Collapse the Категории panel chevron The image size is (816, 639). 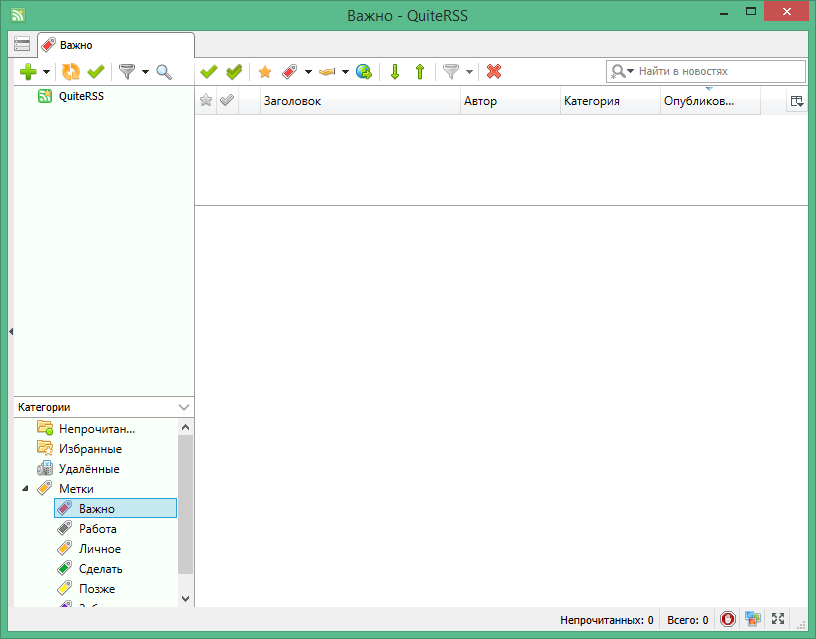pos(184,407)
